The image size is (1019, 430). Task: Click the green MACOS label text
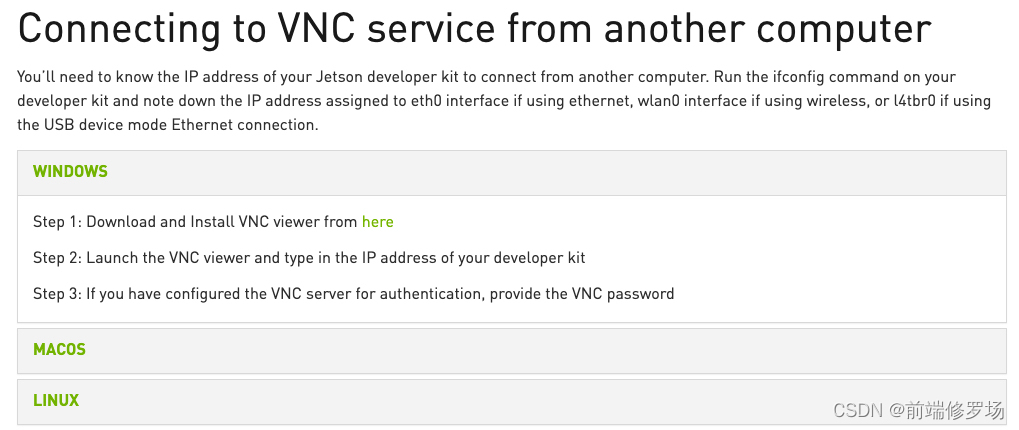coord(59,349)
